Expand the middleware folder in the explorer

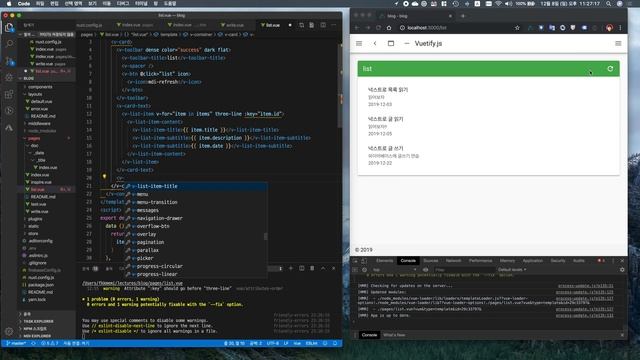pyautogui.click(x=39, y=123)
